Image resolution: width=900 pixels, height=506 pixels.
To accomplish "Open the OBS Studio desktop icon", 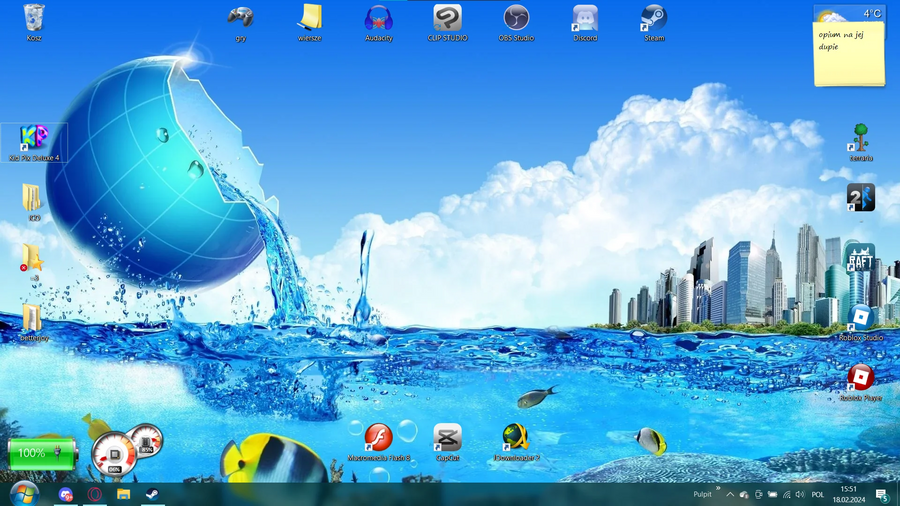I will pyautogui.click(x=516, y=20).
